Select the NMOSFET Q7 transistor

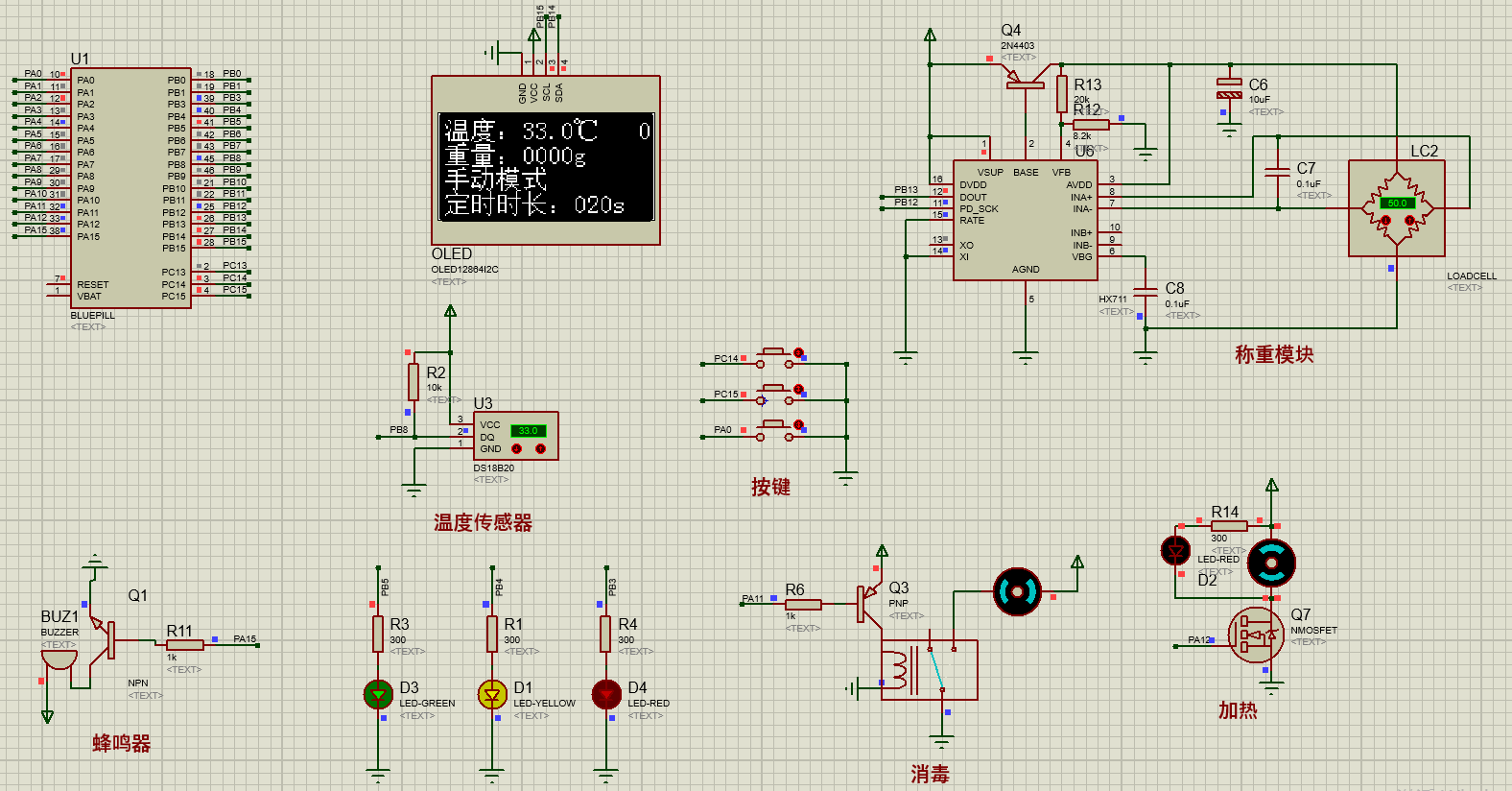(x=1257, y=635)
